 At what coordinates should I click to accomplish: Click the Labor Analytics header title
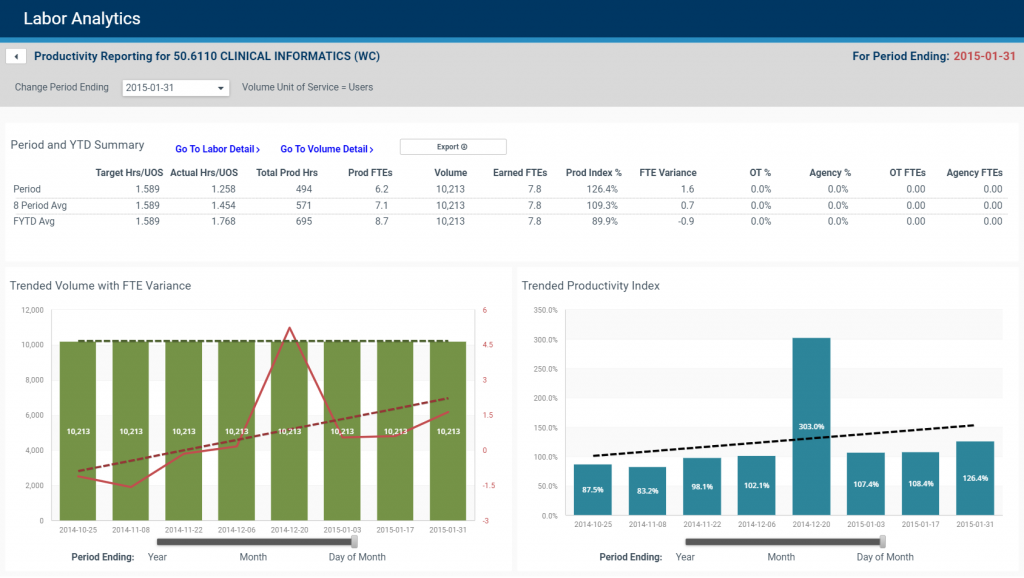pyautogui.click(x=82, y=18)
